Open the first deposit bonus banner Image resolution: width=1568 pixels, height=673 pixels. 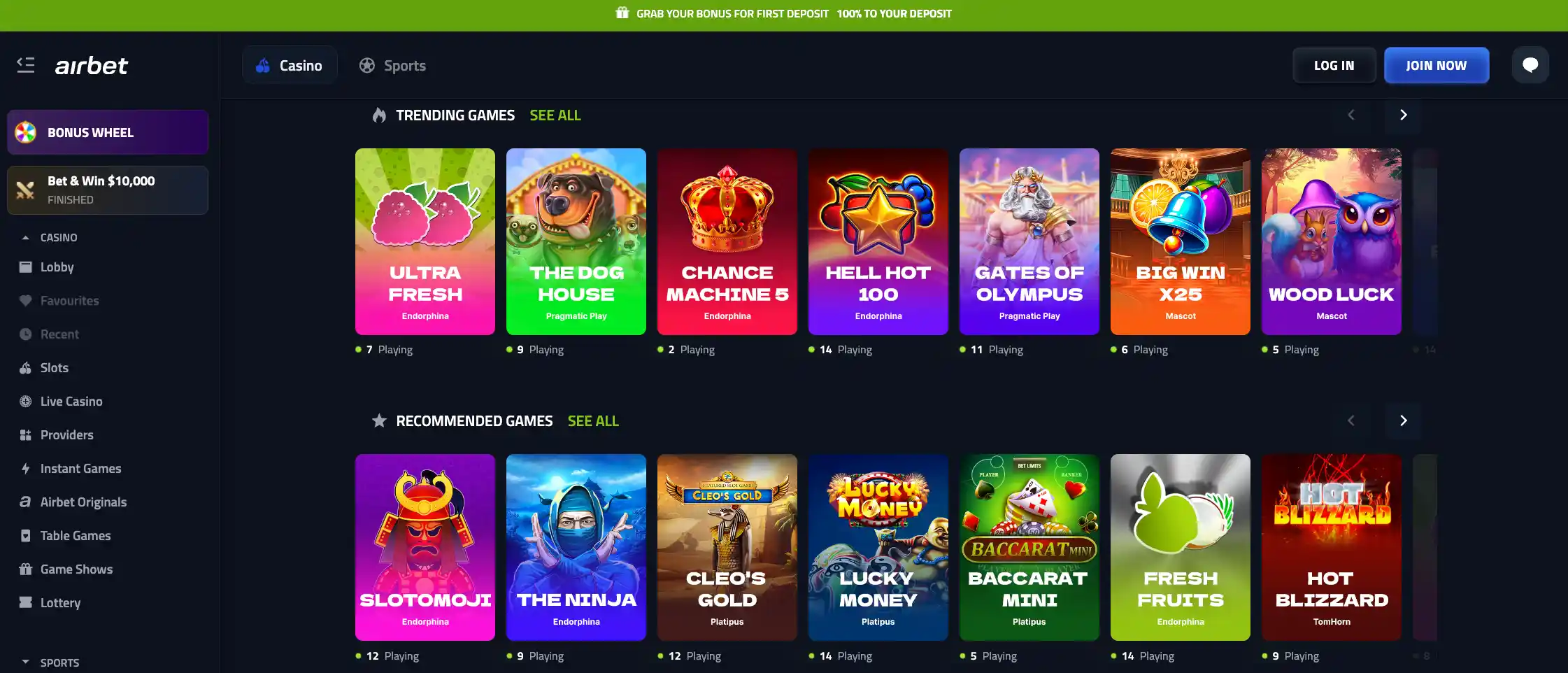coord(783,13)
